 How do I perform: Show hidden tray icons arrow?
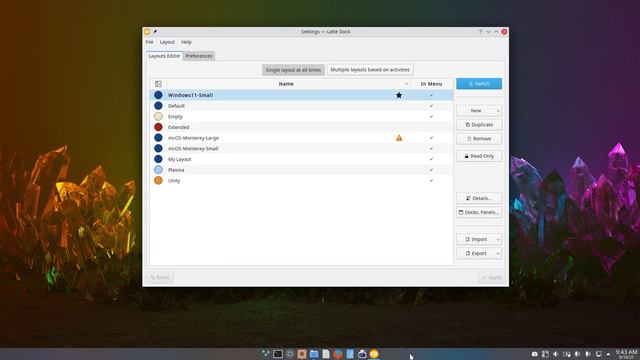click(x=609, y=354)
